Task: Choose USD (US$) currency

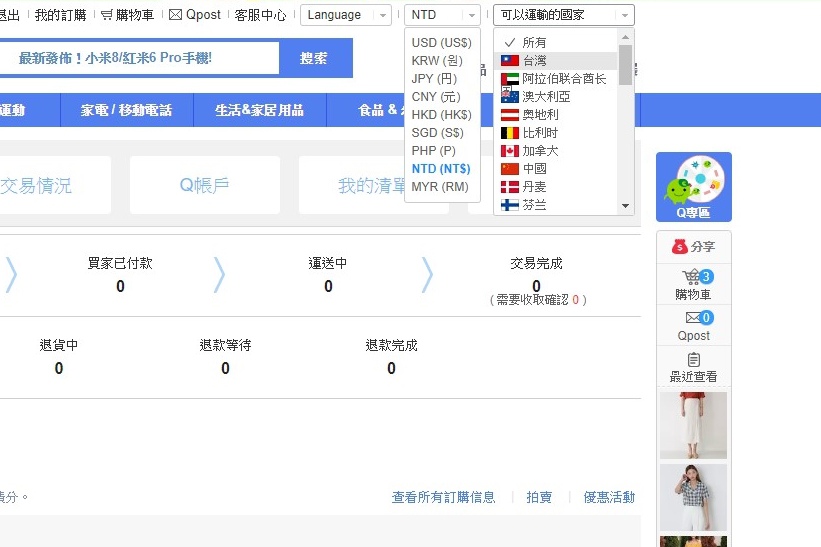Action: point(442,43)
